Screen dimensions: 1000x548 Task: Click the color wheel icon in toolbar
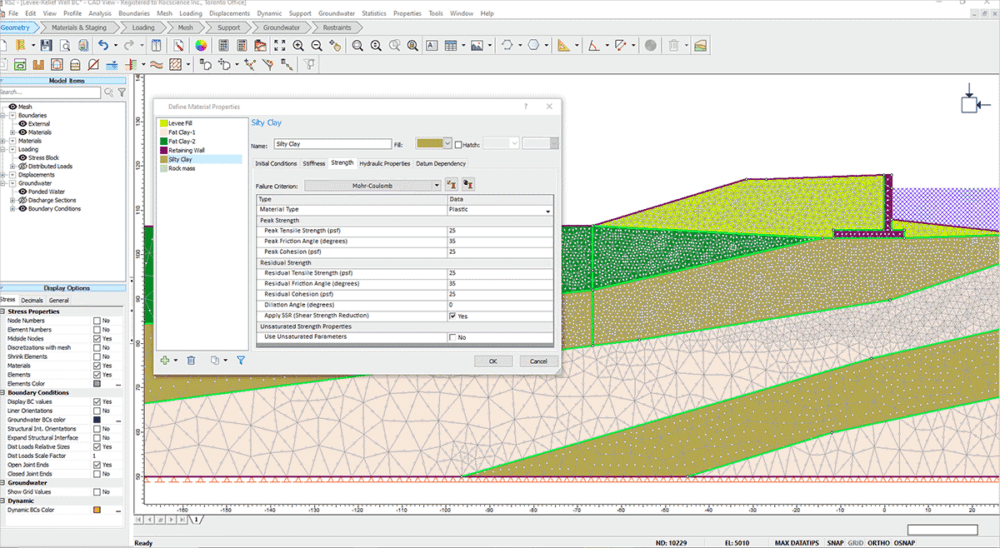point(201,46)
